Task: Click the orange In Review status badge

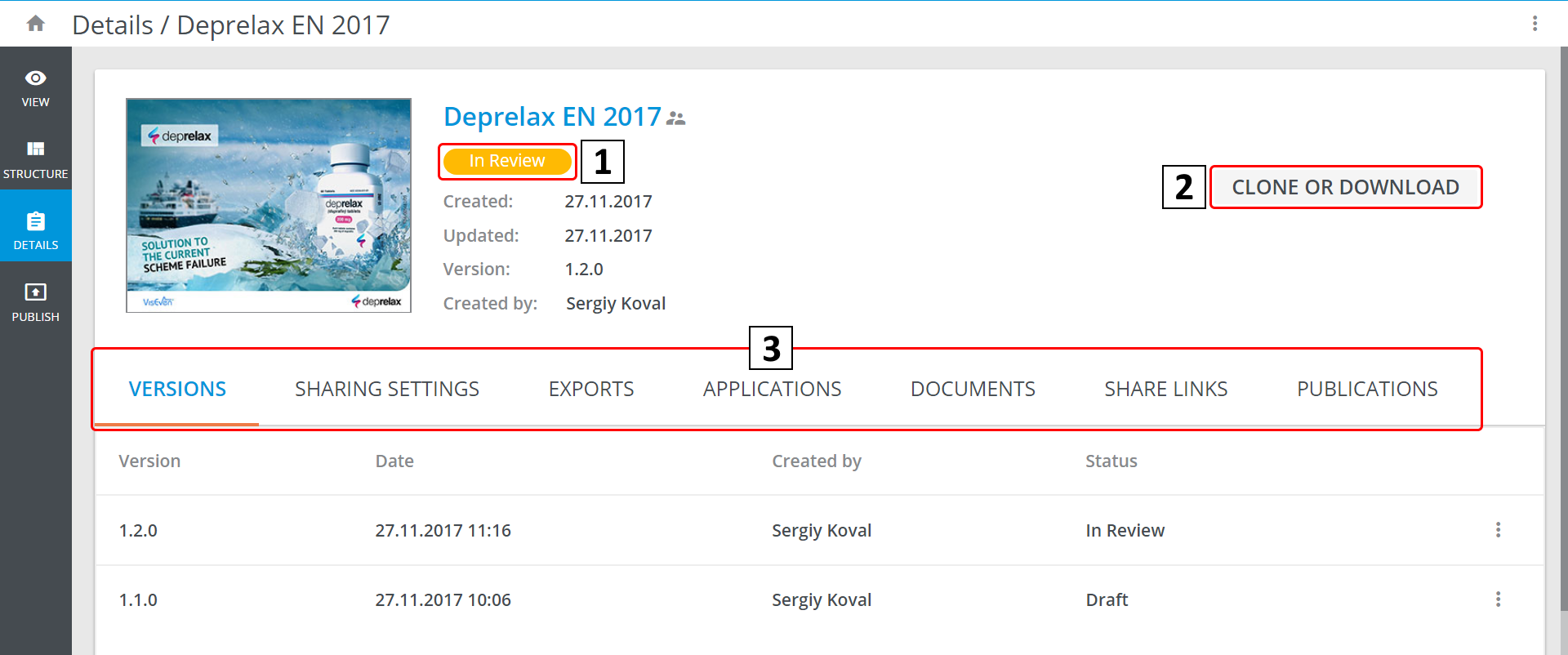Action: [506, 161]
